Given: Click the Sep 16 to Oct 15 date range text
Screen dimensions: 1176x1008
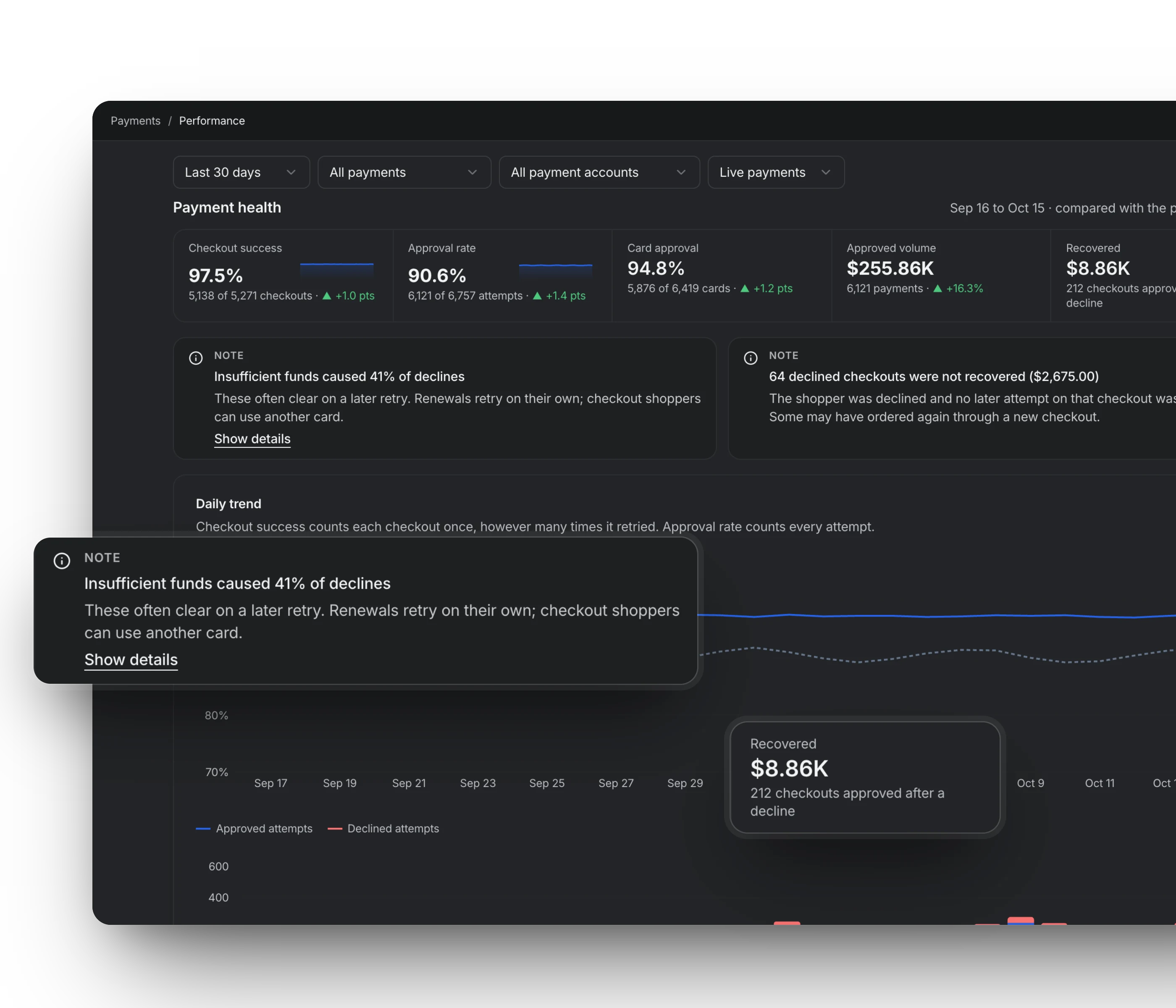Looking at the screenshot, I should tap(997, 208).
